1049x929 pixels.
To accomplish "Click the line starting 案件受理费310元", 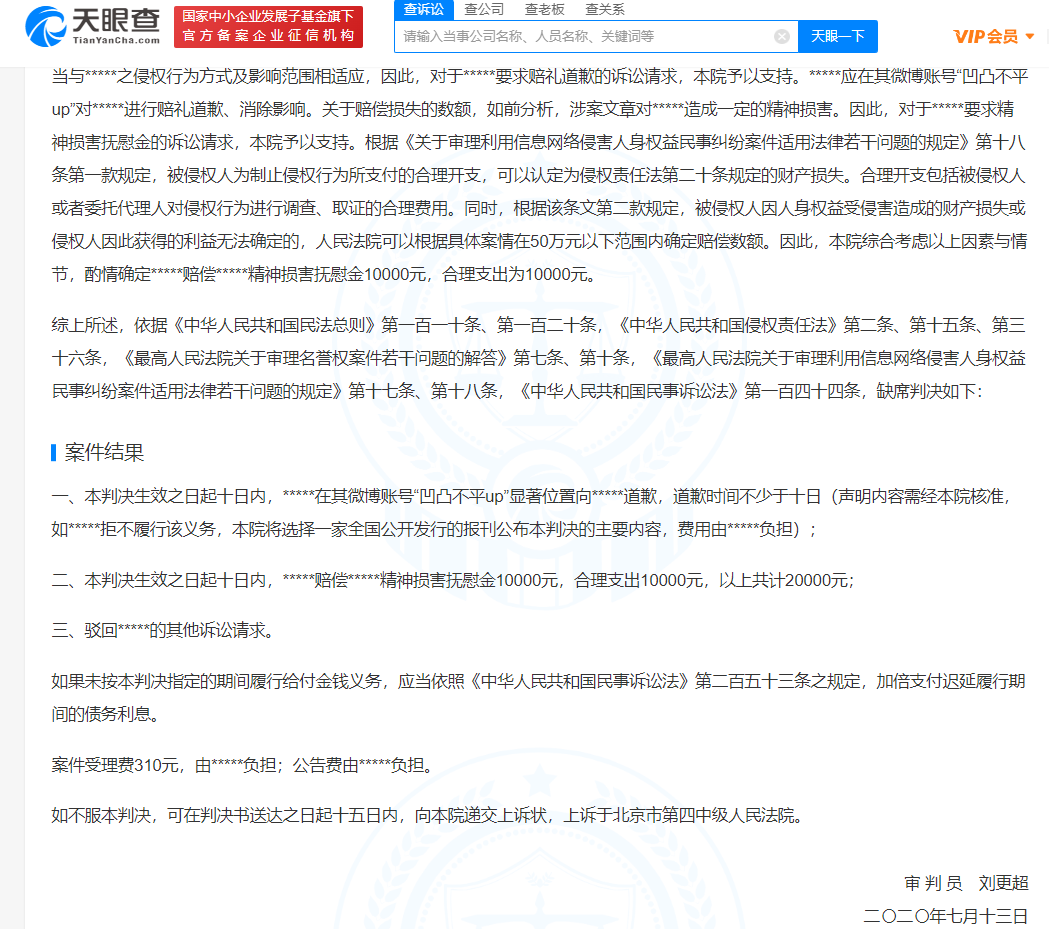I will 245,765.
